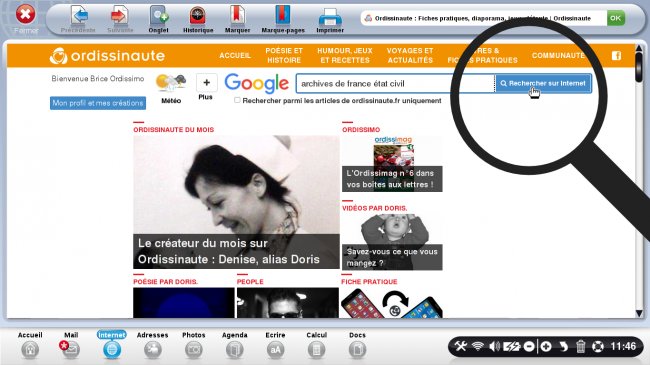Screen dimensions: 650x365
Task: Open the Facebook page icon
Action: click(616, 56)
